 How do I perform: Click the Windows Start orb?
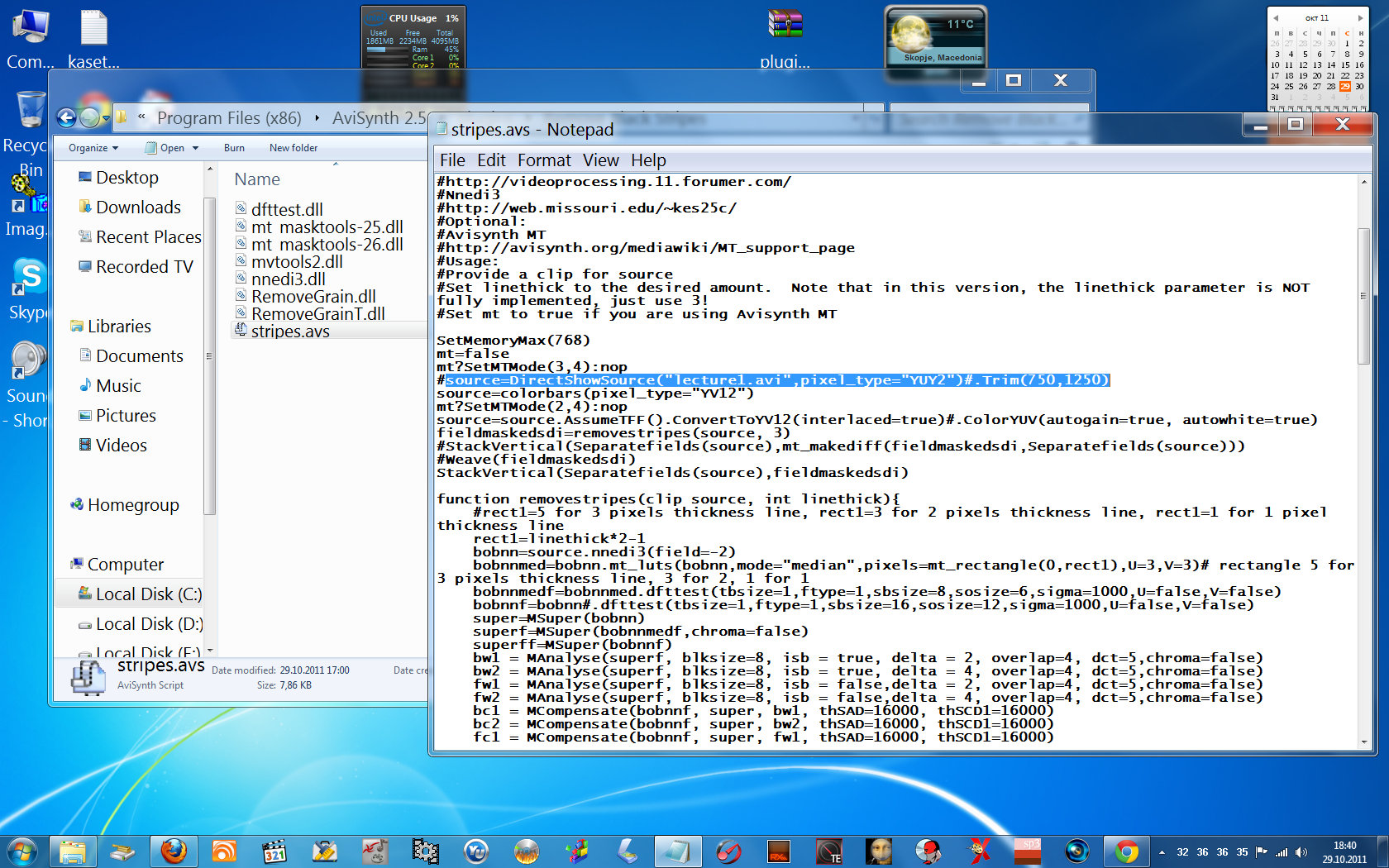pos(22,851)
